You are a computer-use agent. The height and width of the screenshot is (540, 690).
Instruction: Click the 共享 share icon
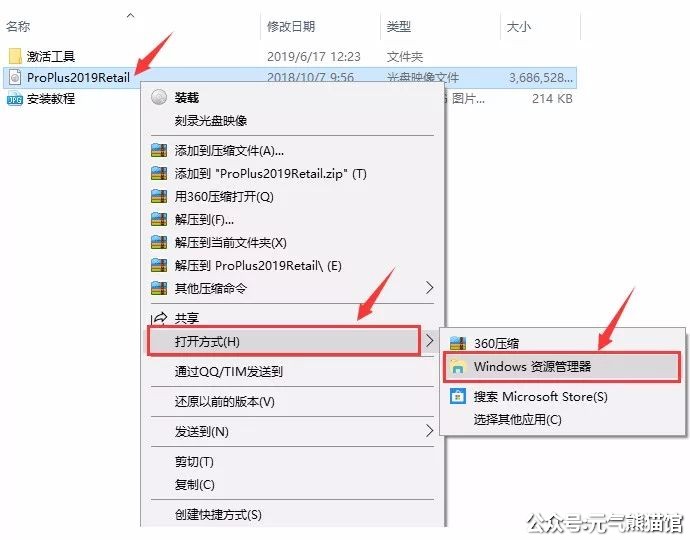pos(158,318)
